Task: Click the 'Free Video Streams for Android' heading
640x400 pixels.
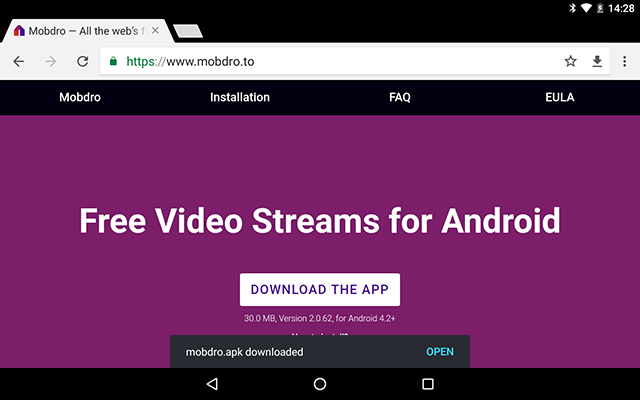Action: [x=320, y=221]
